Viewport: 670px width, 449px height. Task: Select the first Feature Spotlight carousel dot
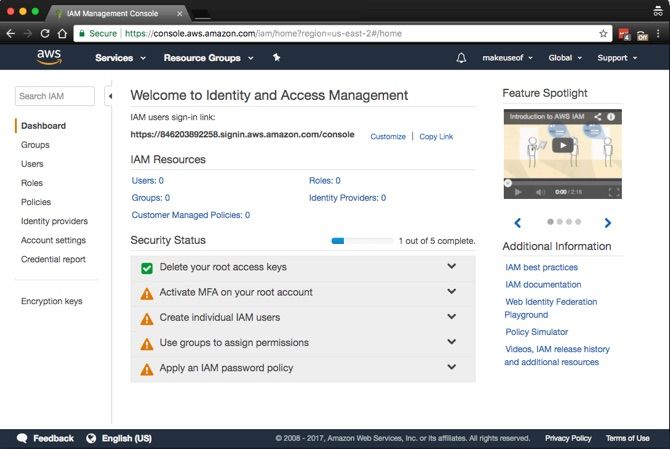click(x=550, y=222)
